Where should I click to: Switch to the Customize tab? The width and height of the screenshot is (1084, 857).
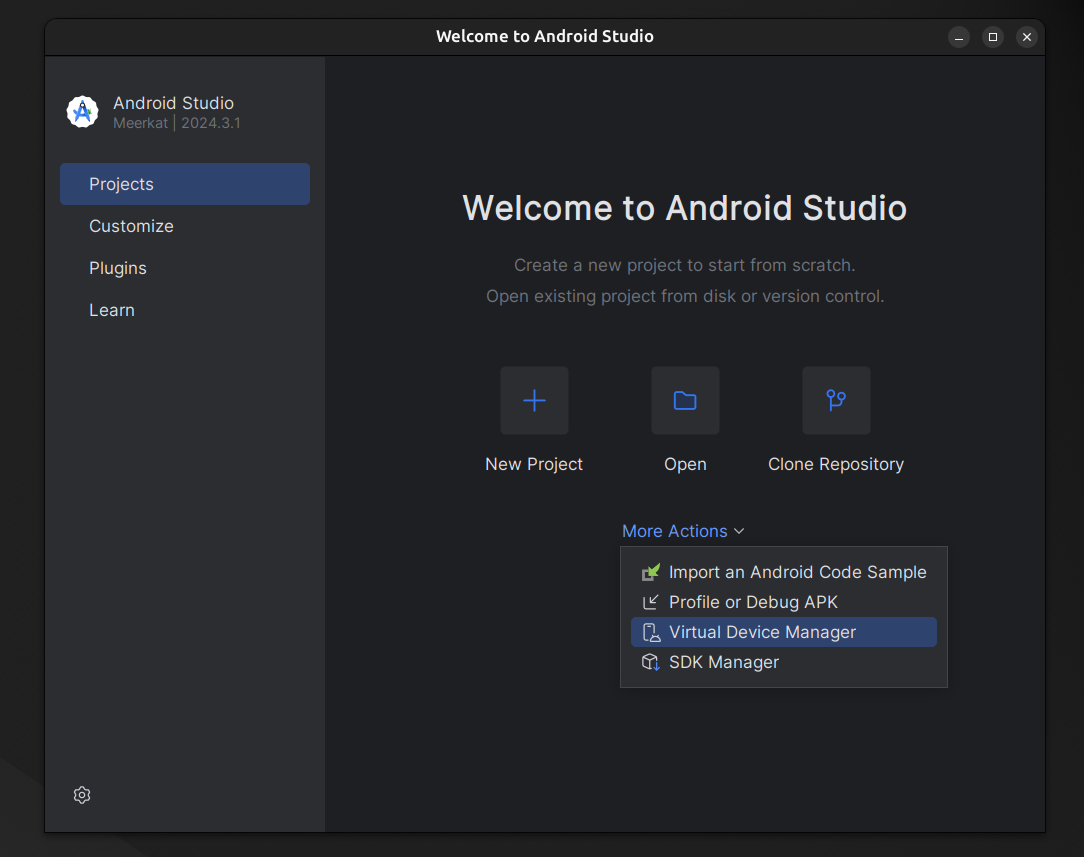[x=185, y=226]
